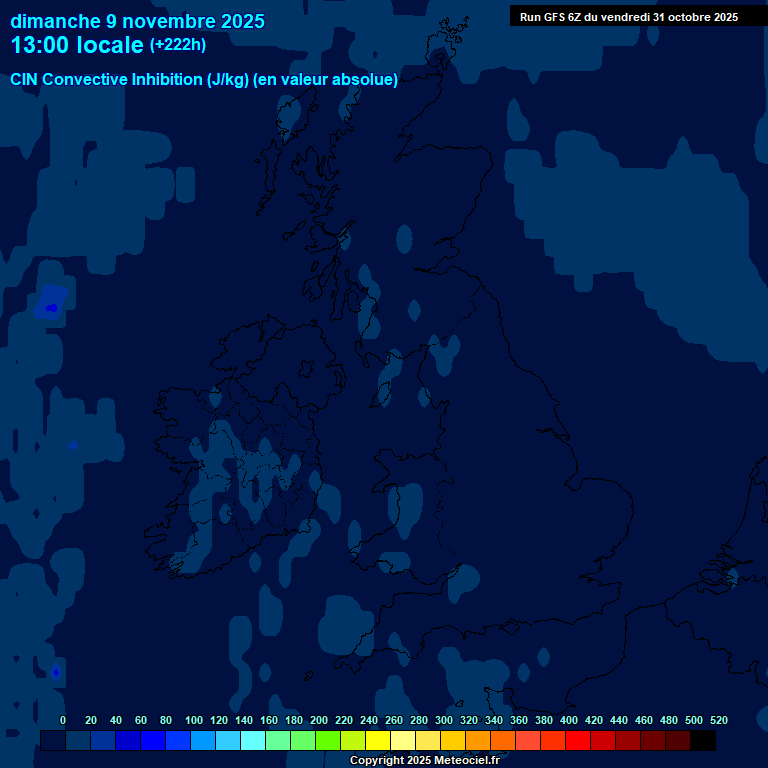
Task: Select the darkest navy swatch at legend start
Action: coord(53,740)
